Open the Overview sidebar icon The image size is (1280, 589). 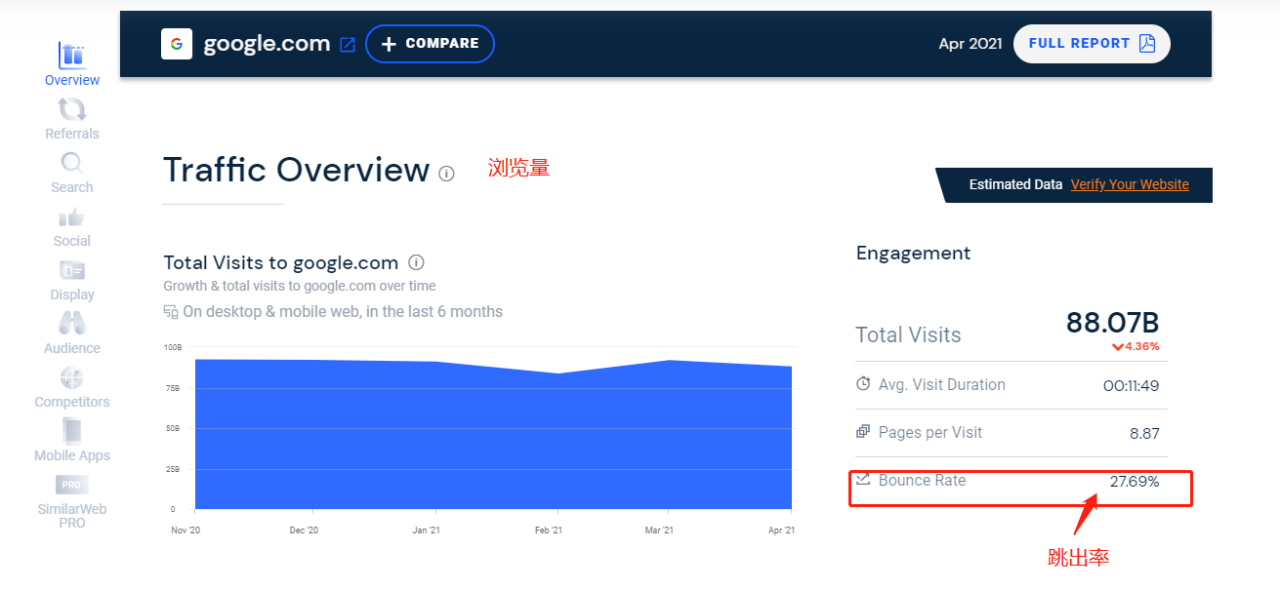click(72, 56)
